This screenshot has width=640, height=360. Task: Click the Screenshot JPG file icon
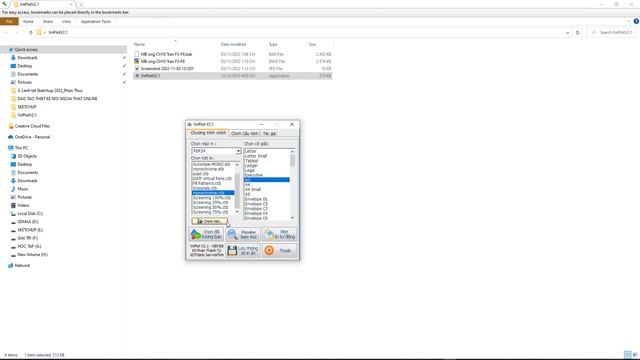click(137, 69)
